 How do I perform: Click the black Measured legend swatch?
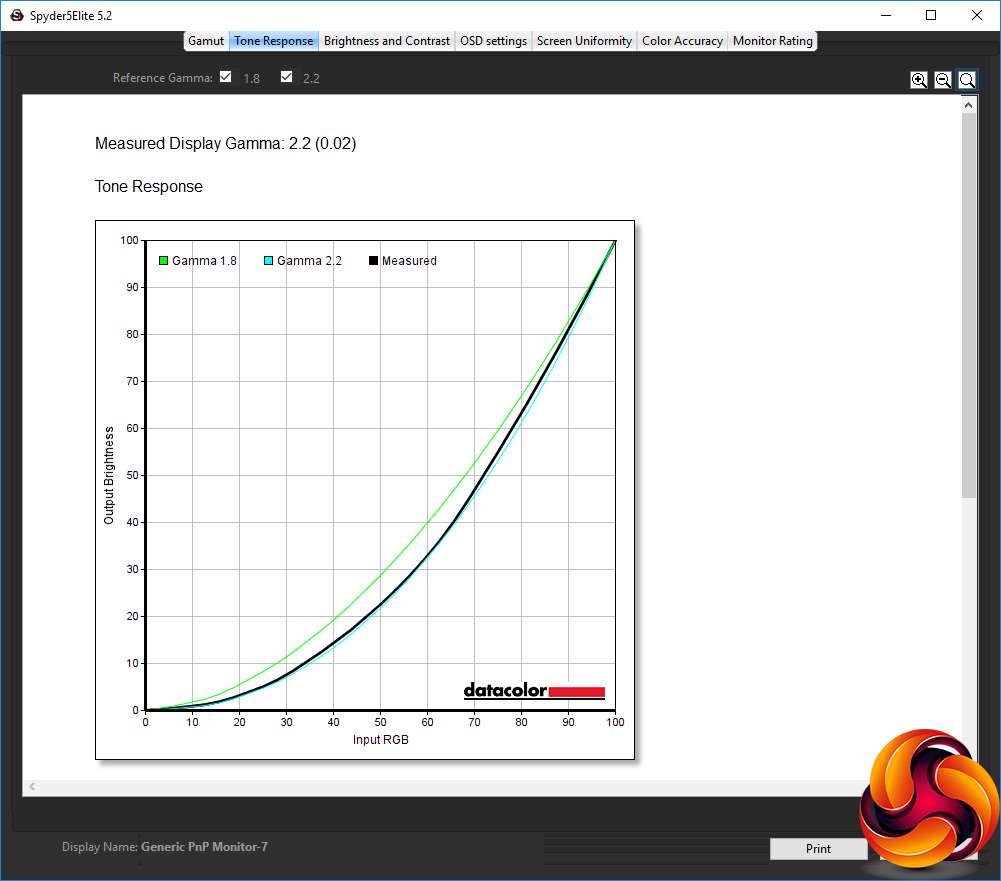tap(373, 260)
